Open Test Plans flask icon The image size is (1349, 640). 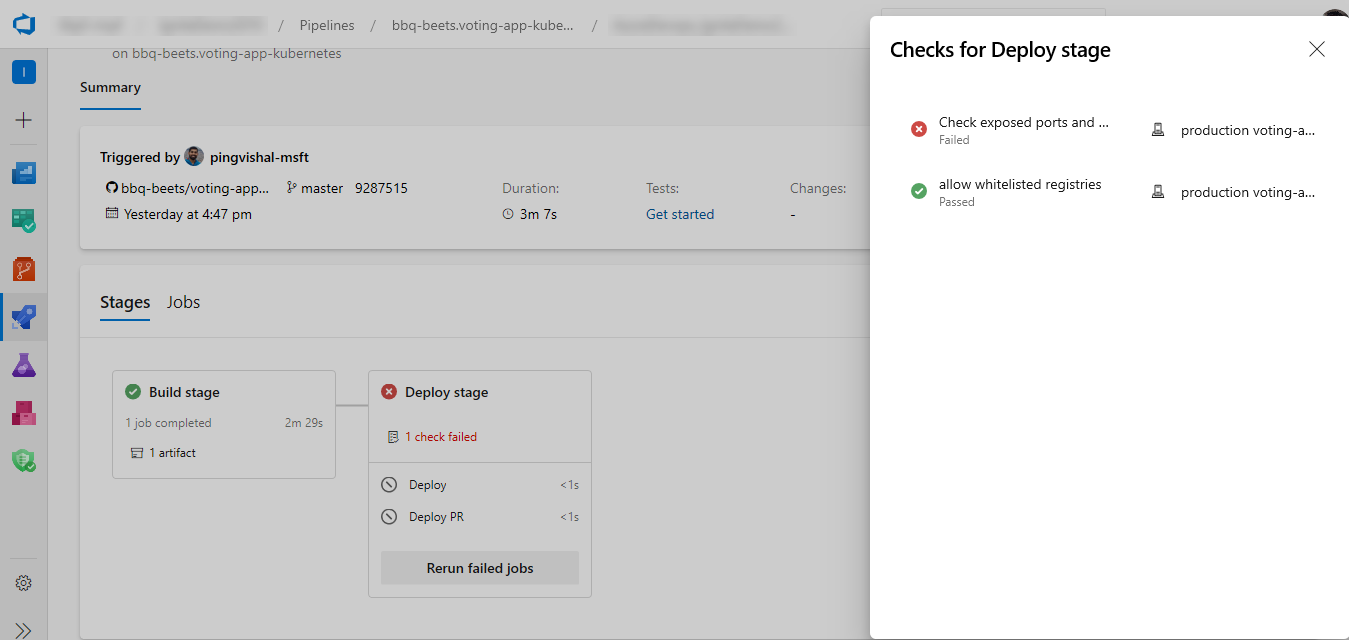click(23, 365)
